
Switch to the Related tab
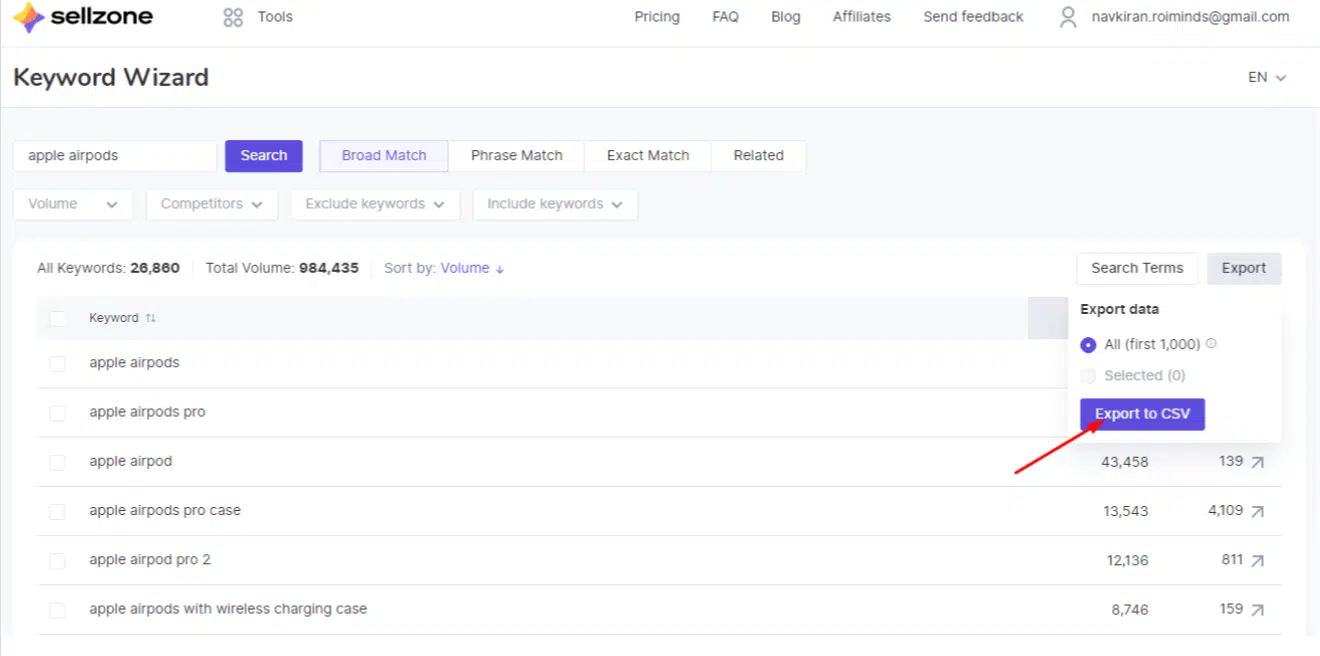point(759,155)
